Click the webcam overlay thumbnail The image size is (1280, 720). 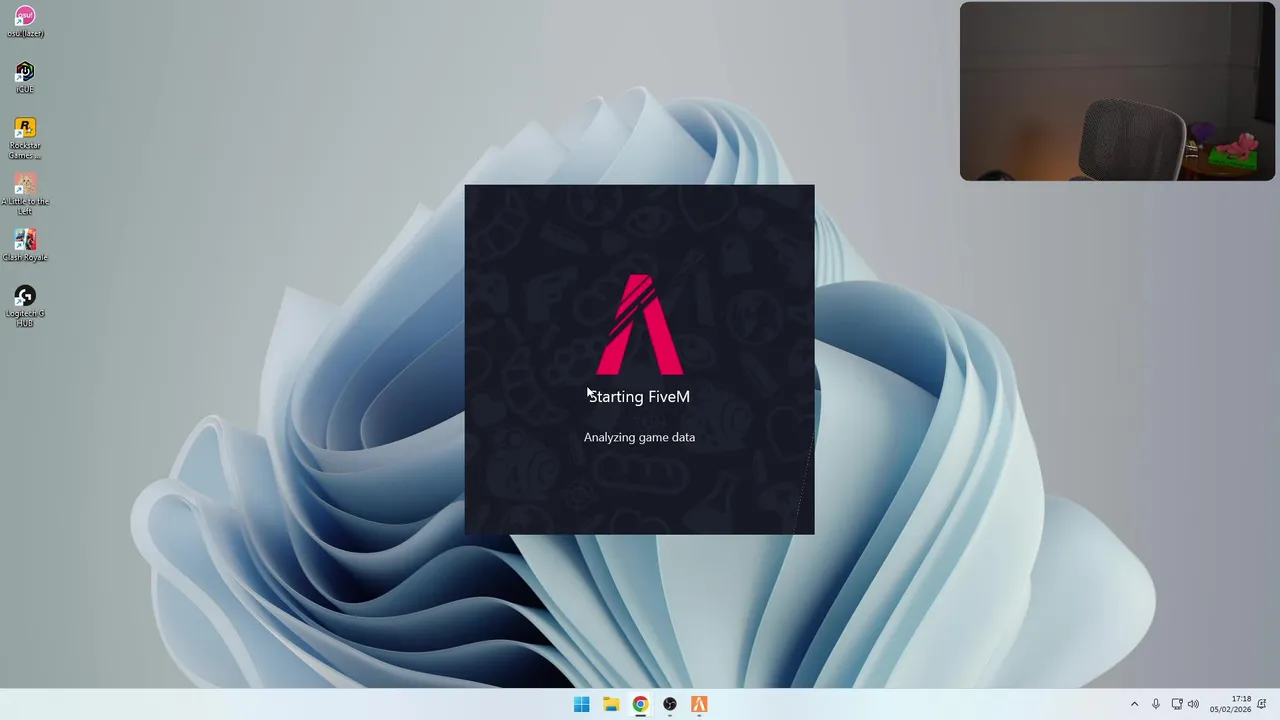1117,91
